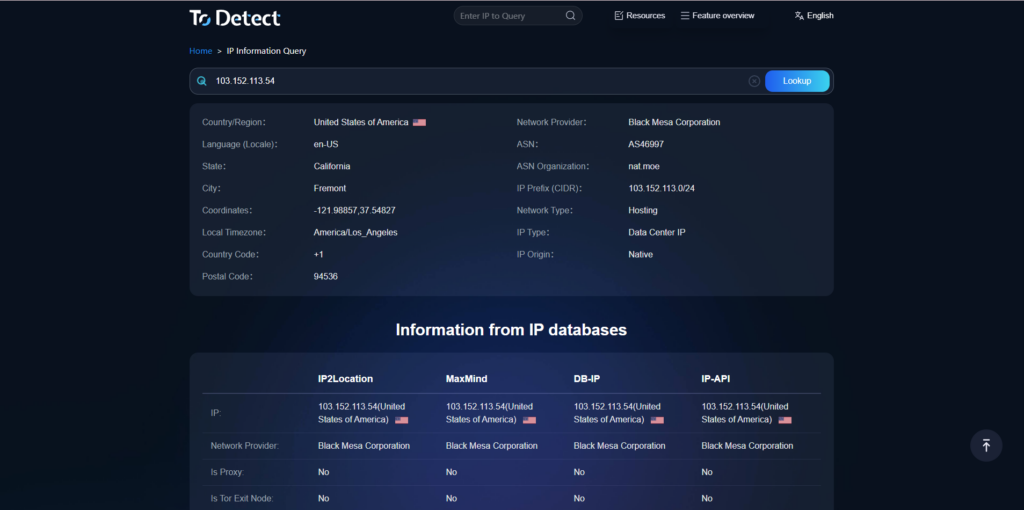The height and width of the screenshot is (510, 1024).
Task: Select the Fremont city value
Action: 330,188
